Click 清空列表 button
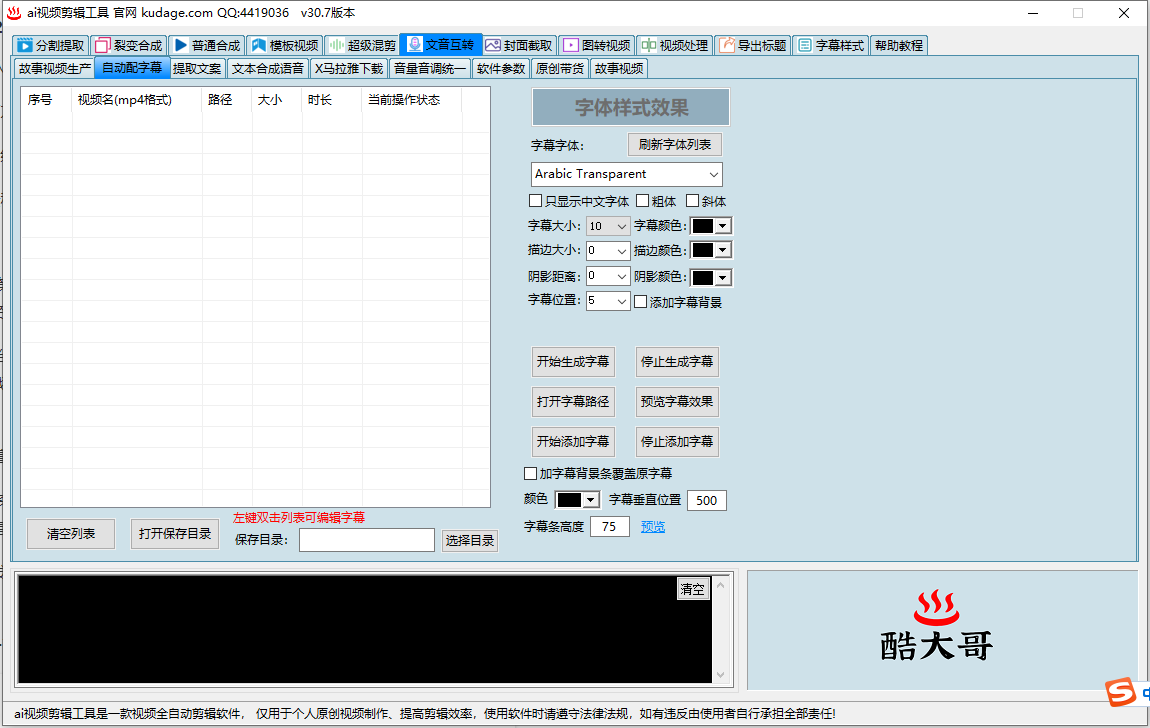Screen dimensions: 1150x728 (71, 534)
